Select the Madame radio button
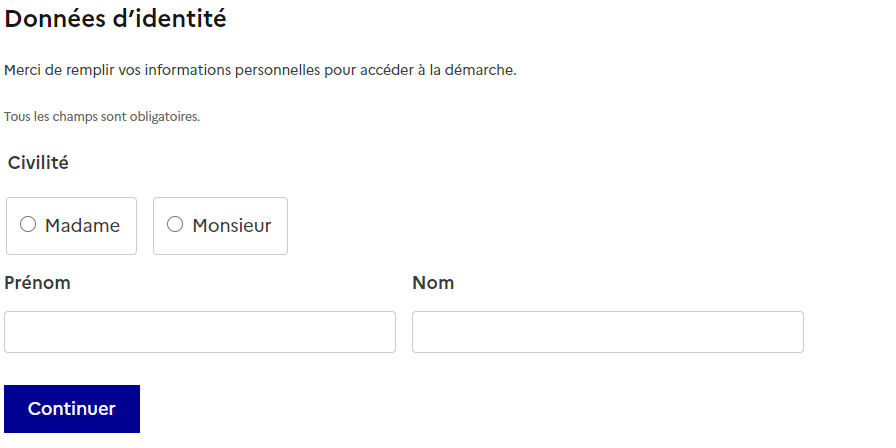This screenshot has height=448, width=896. click(x=28, y=225)
